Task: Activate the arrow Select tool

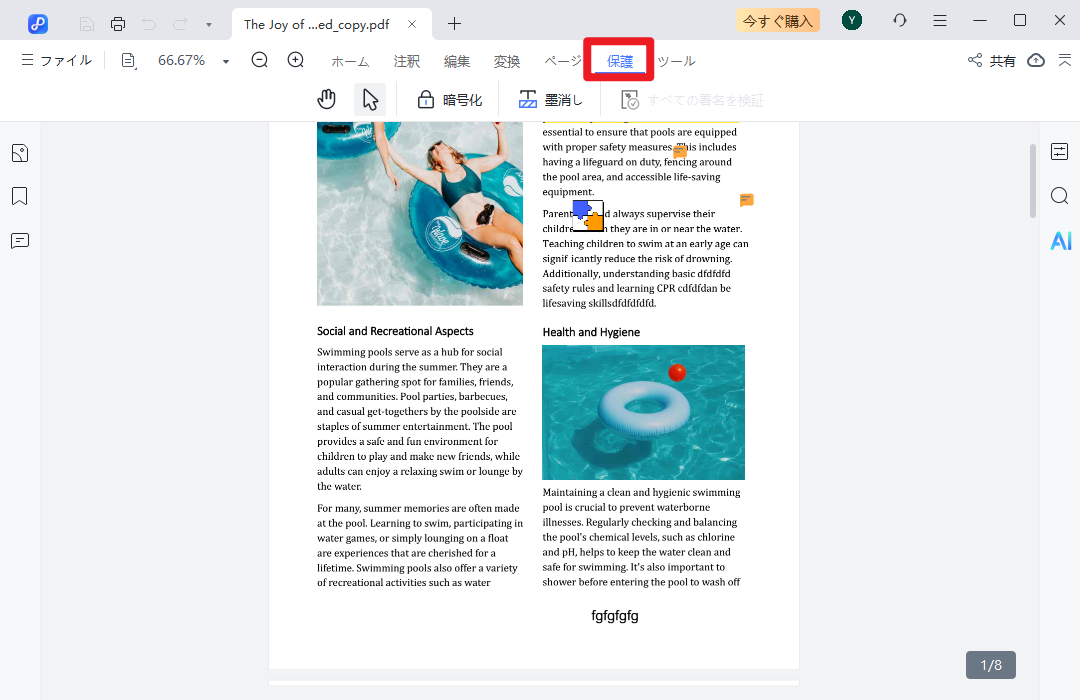Action: (370, 99)
